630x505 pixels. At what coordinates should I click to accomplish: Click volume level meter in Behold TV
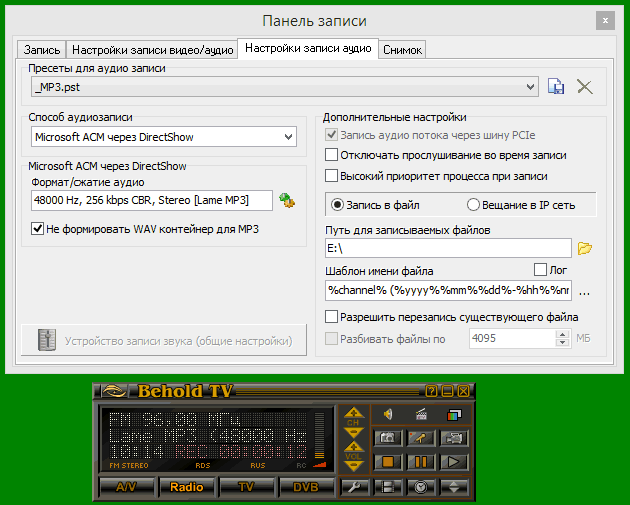[319, 435]
